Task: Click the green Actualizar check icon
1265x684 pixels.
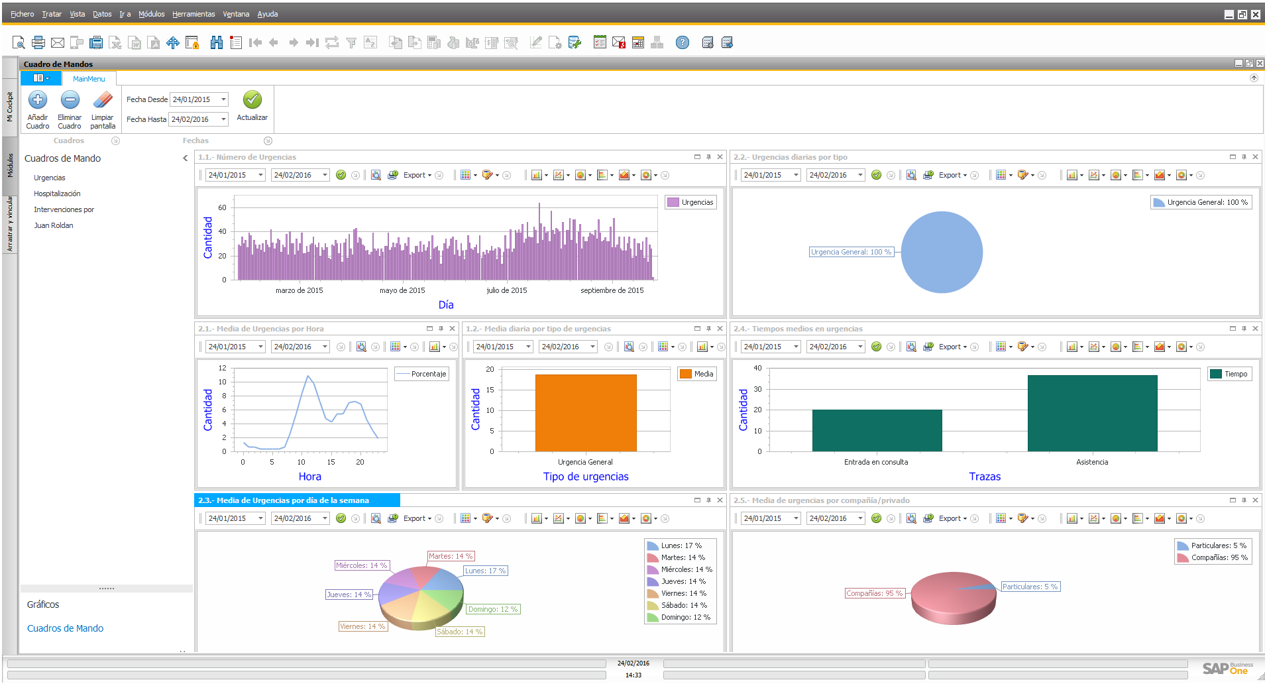Action: tap(252, 102)
